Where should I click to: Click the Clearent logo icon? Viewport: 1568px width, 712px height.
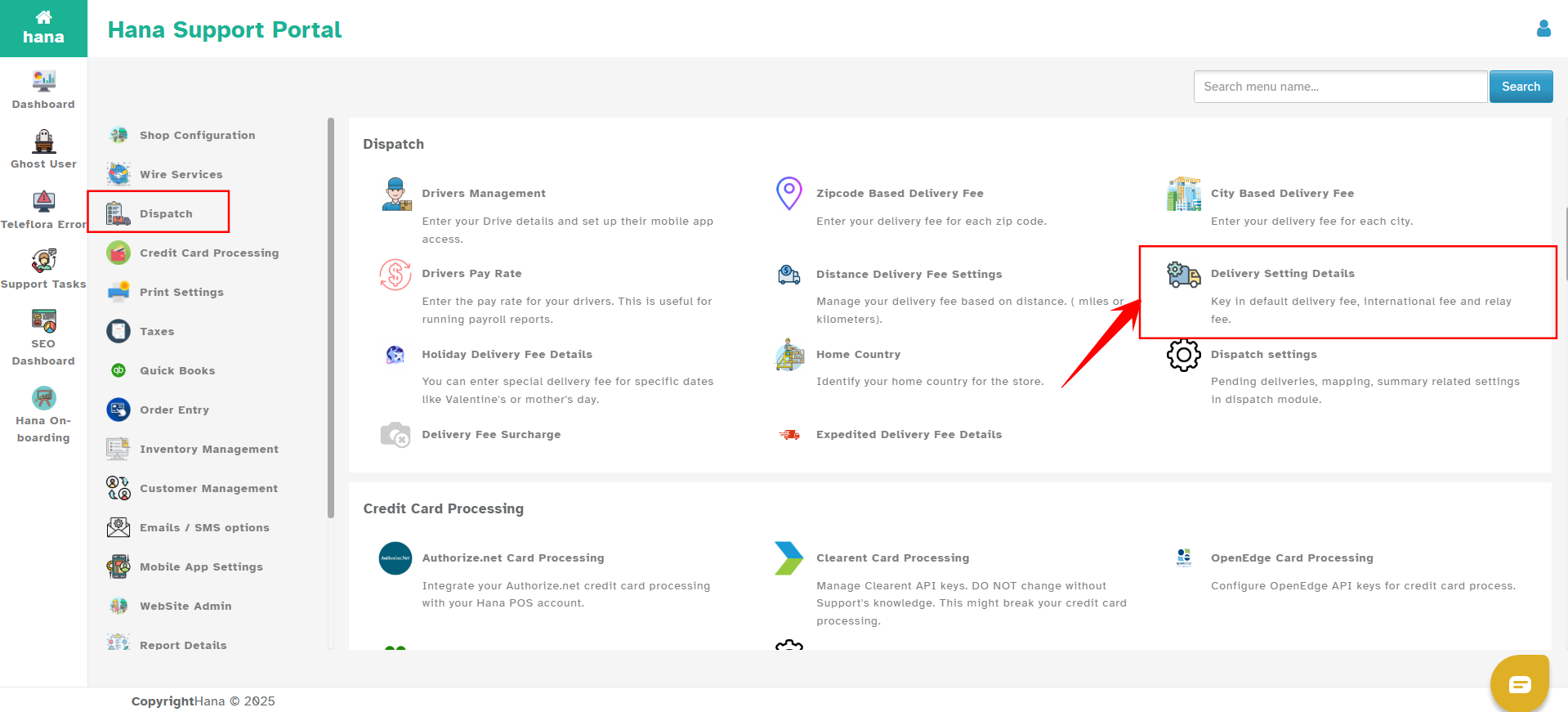[789, 558]
